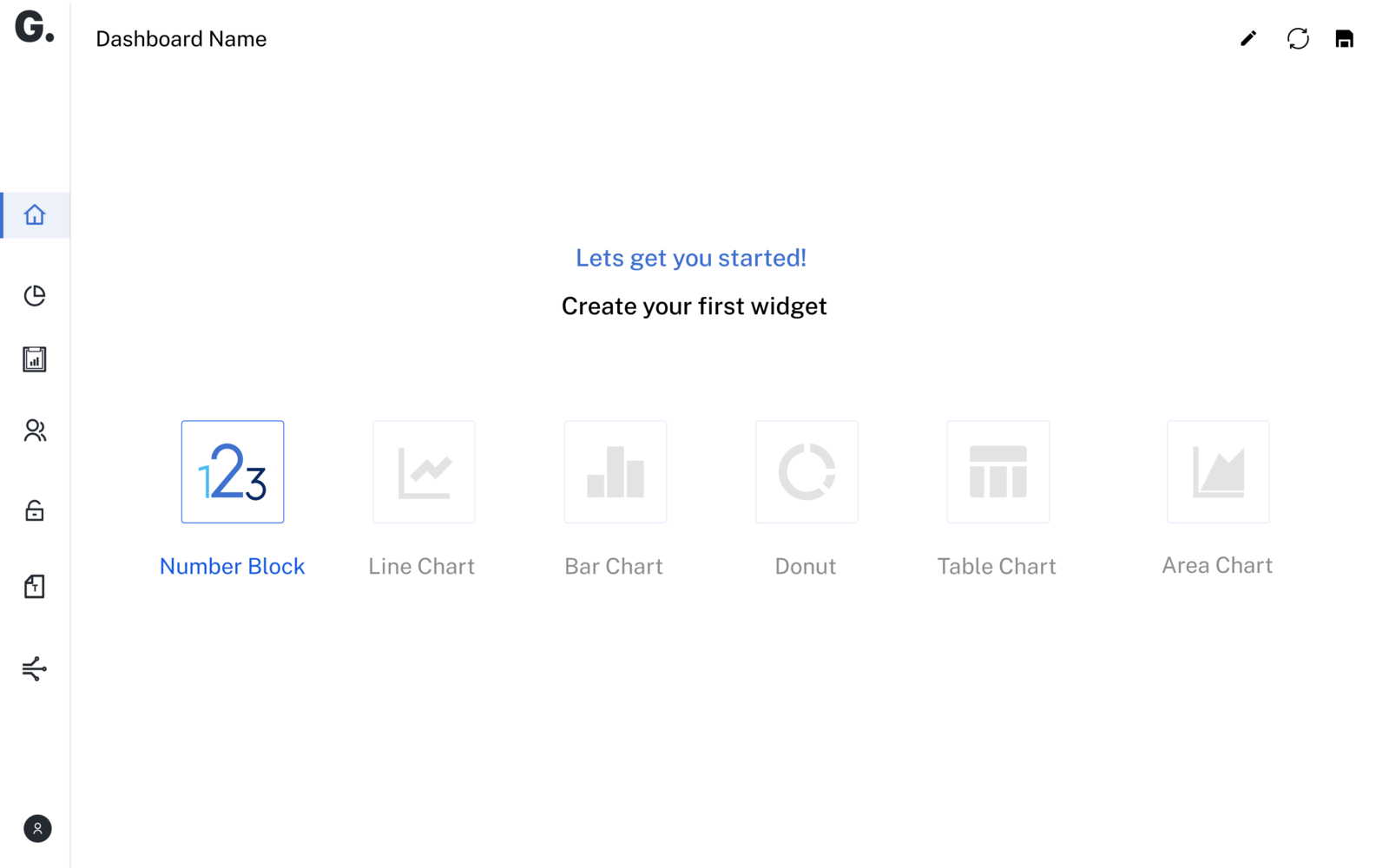Select the Number Block widget tile
Image resolution: width=1389 pixels, height=868 pixels.
coord(233,472)
